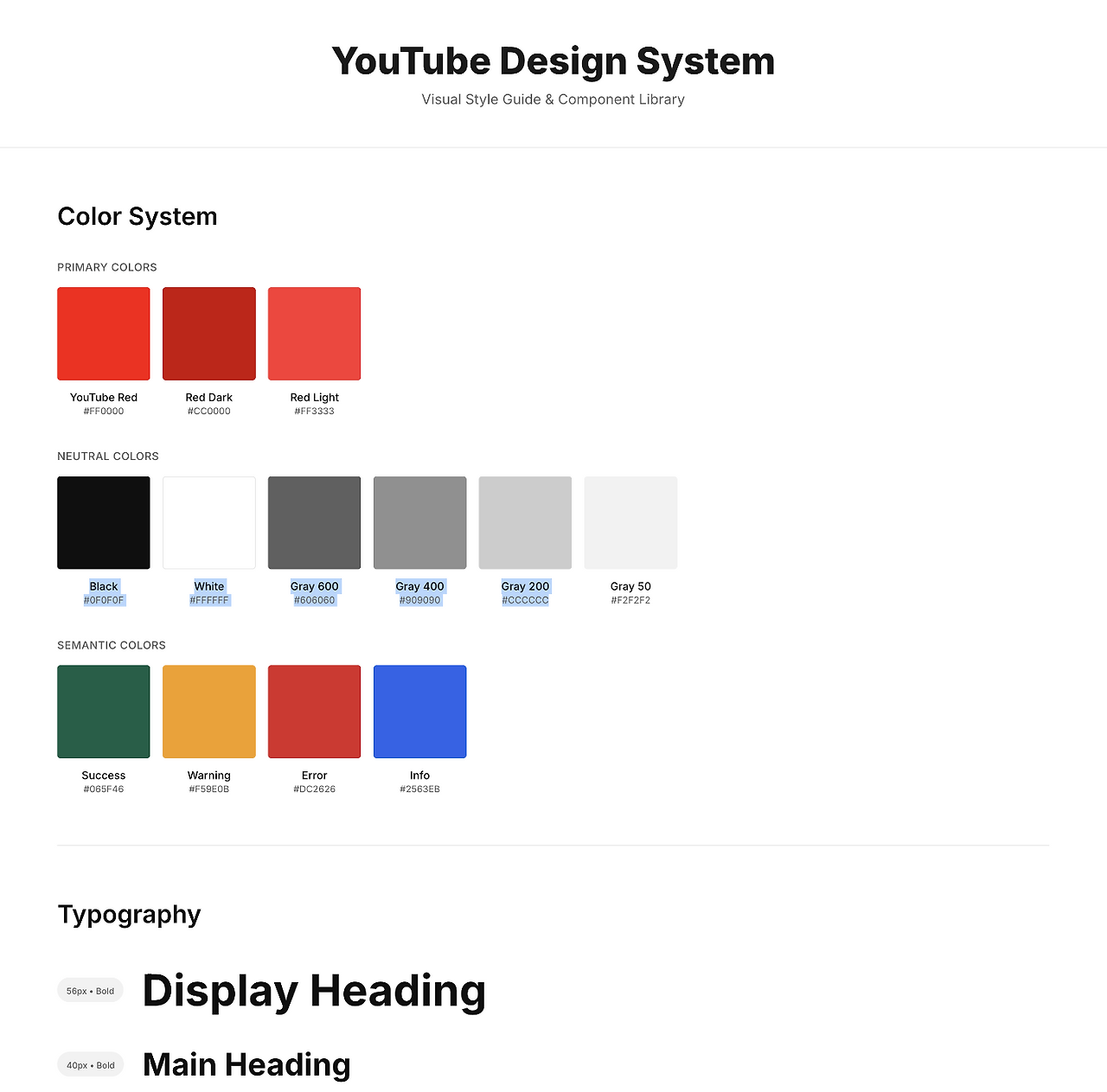The height and width of the screenshot is (1092, 1107).
Task: Click the #FF0000 hex code
Action: point(104,412)
